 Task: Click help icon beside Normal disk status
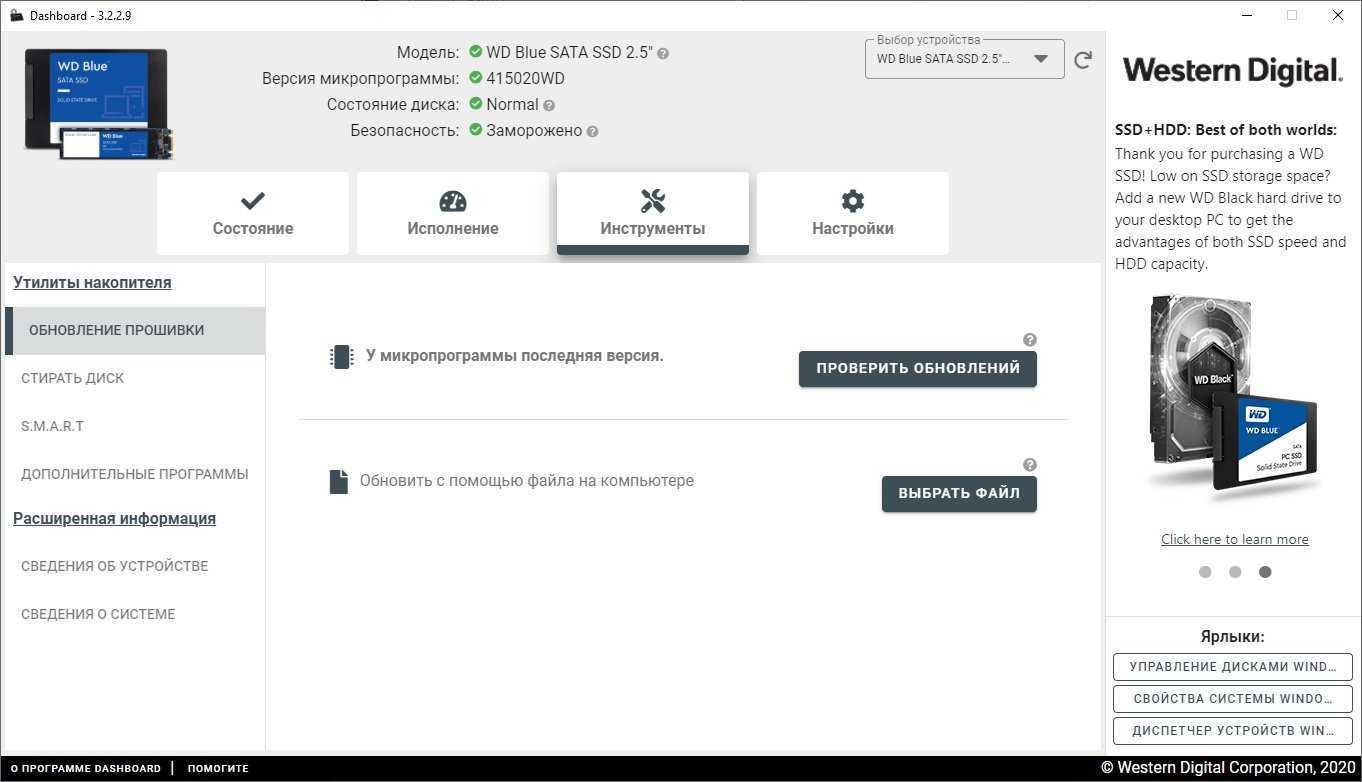[x=549, y=105]
